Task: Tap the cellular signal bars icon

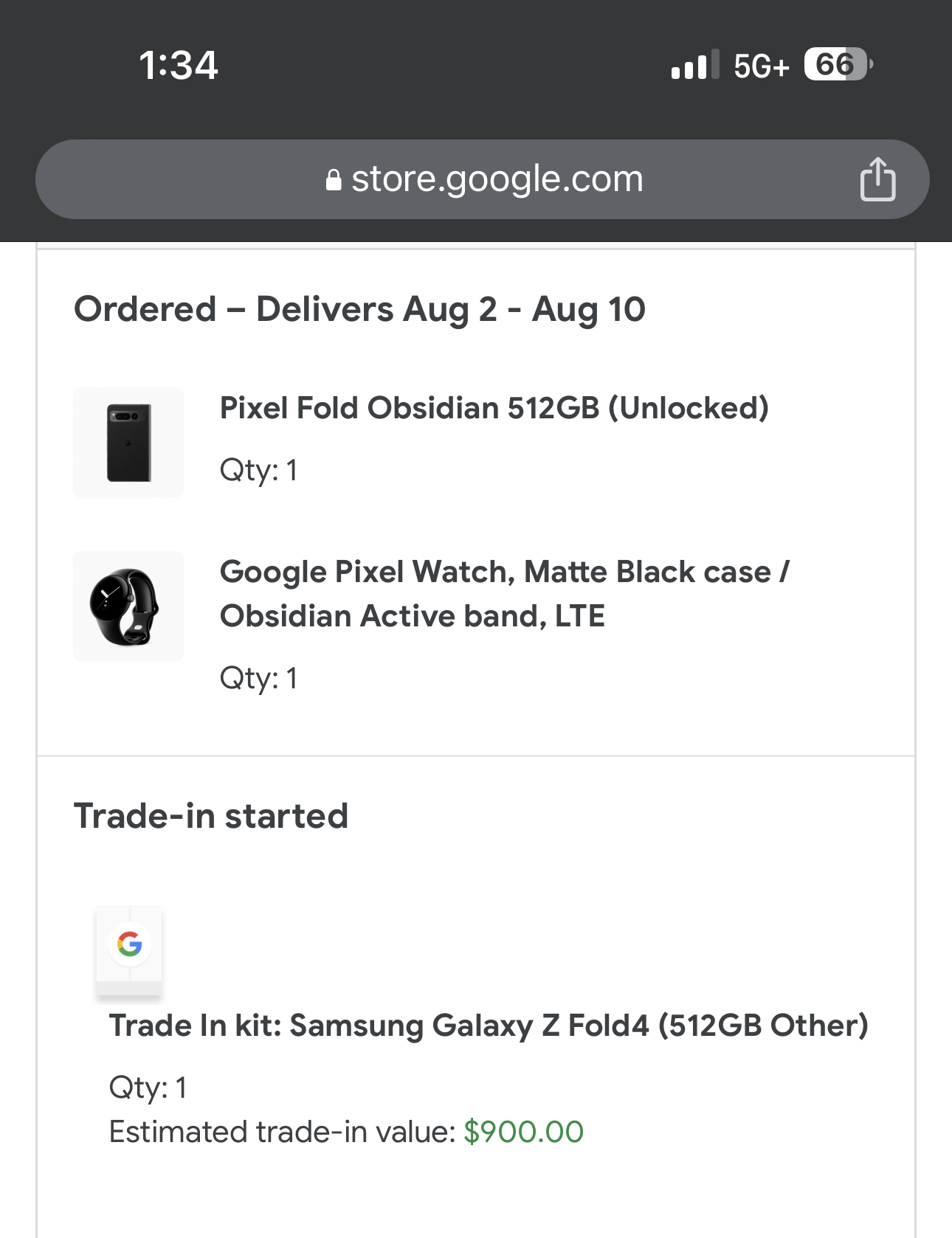Action: (x=695, y=65)
